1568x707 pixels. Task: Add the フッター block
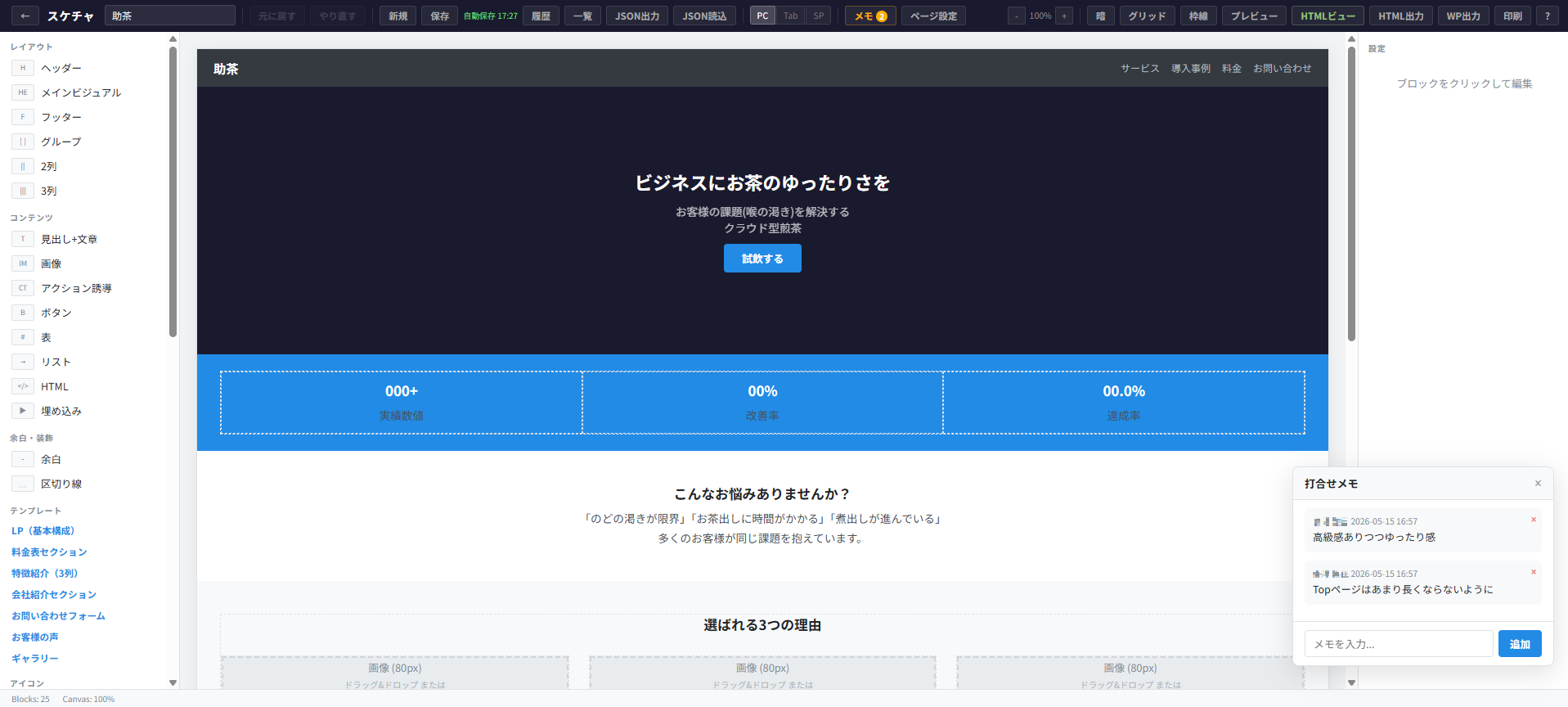coord(61,117)
